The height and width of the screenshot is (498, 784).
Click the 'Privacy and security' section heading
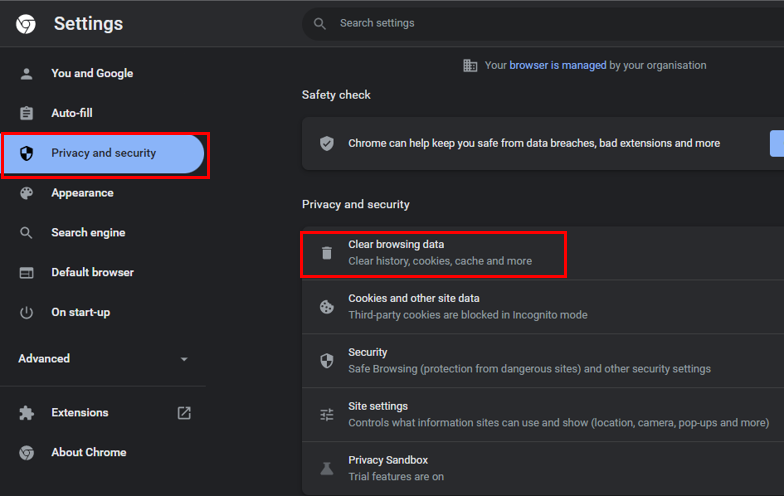point(356,204)
